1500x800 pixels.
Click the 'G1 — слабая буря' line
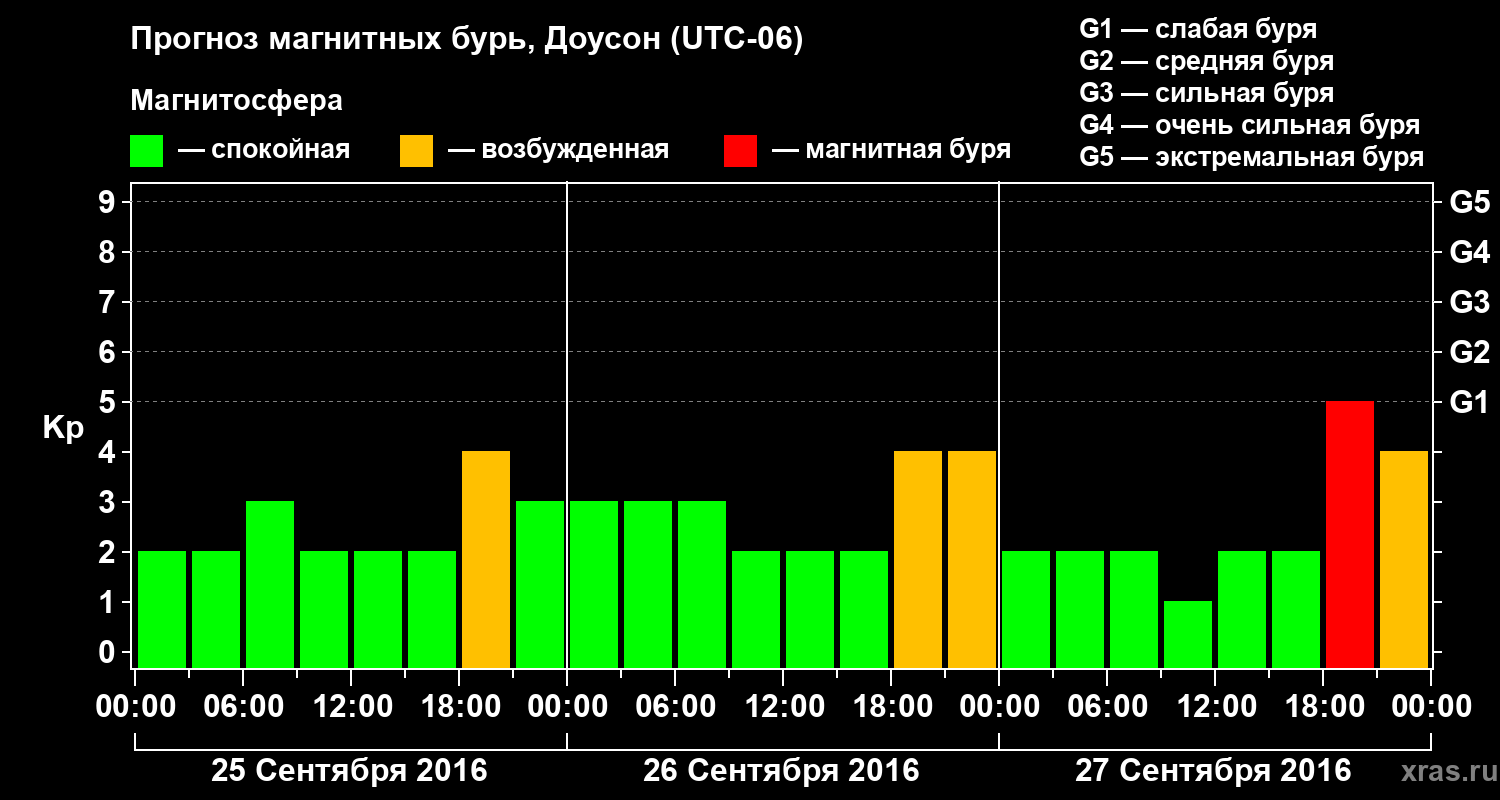[1198, 29]
